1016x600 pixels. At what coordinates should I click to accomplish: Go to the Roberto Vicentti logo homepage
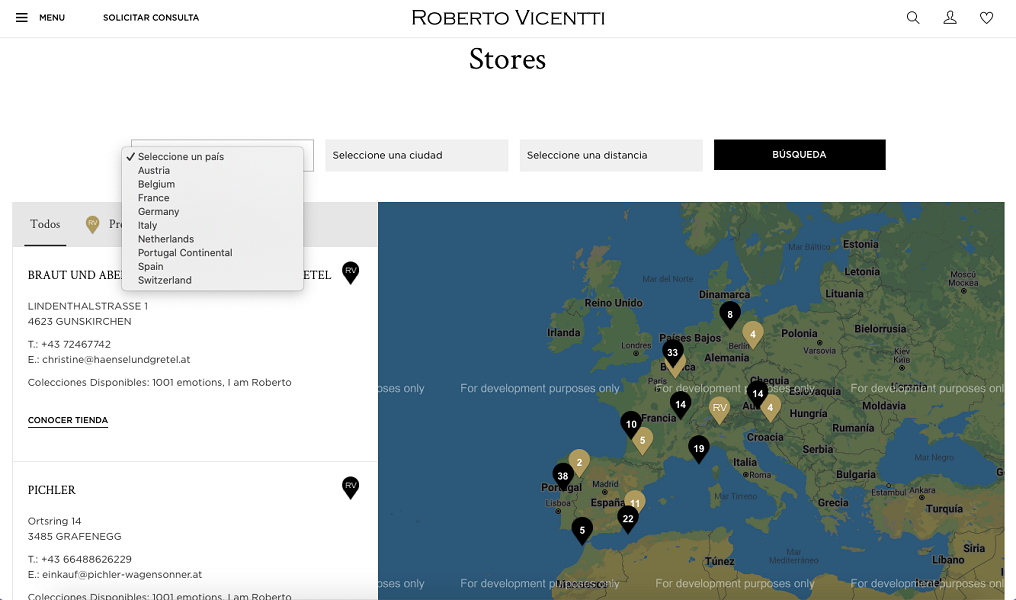(x=508, y=17)
